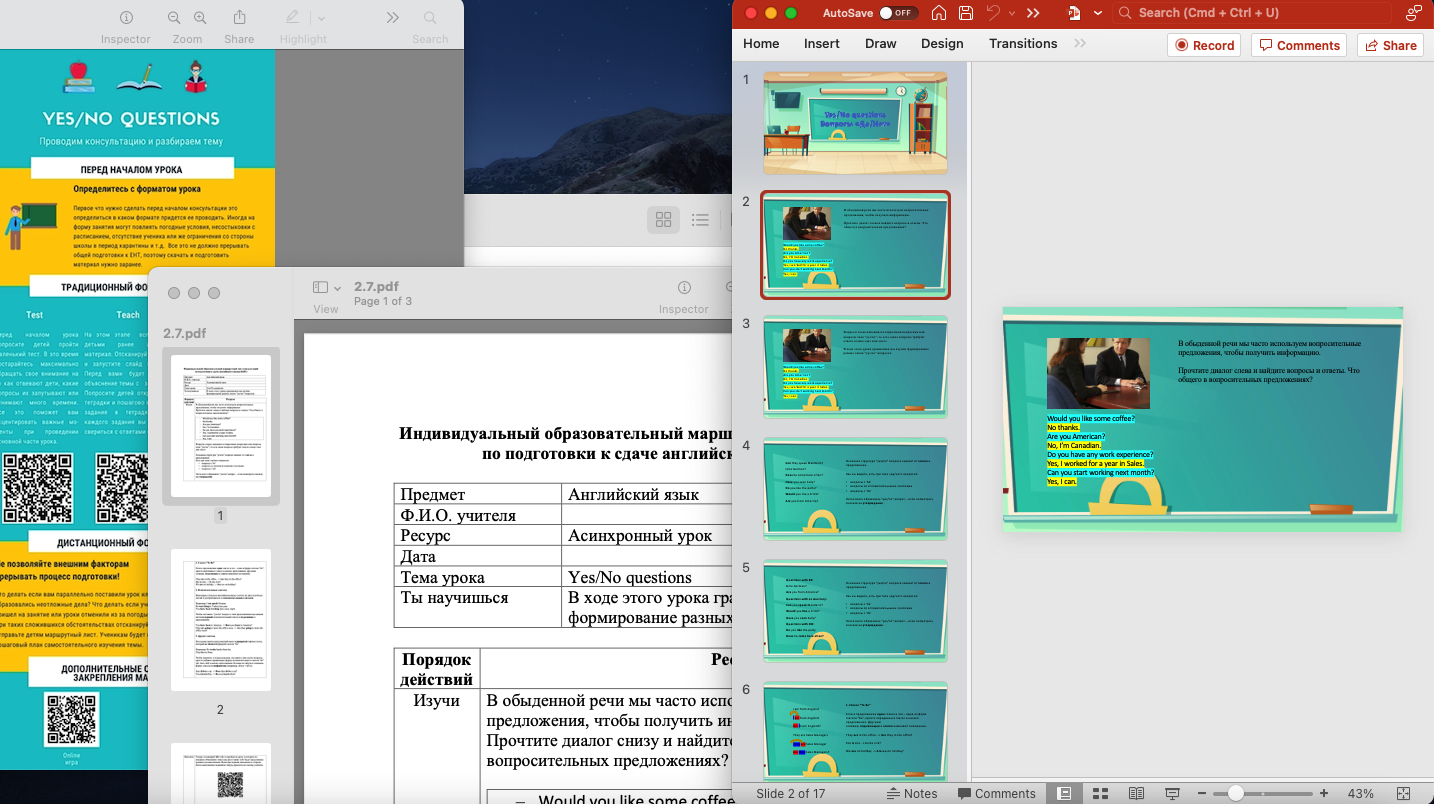
Task: Click the Home icon in PowerPoint title bar
Action: (938, 13)
